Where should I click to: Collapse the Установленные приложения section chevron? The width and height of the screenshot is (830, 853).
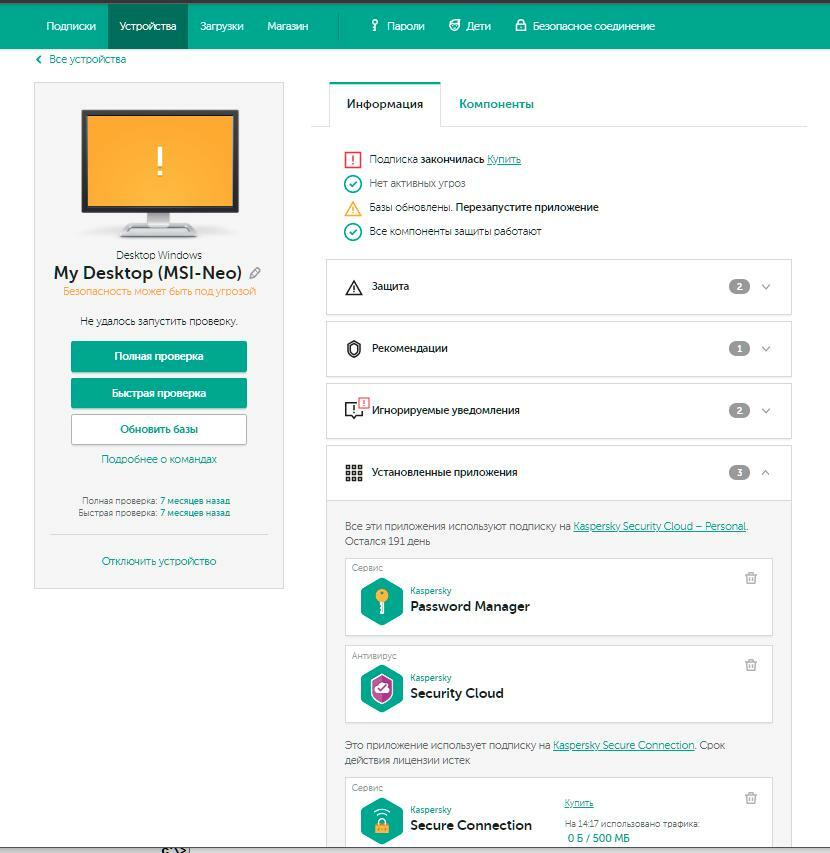pos(766,473)
